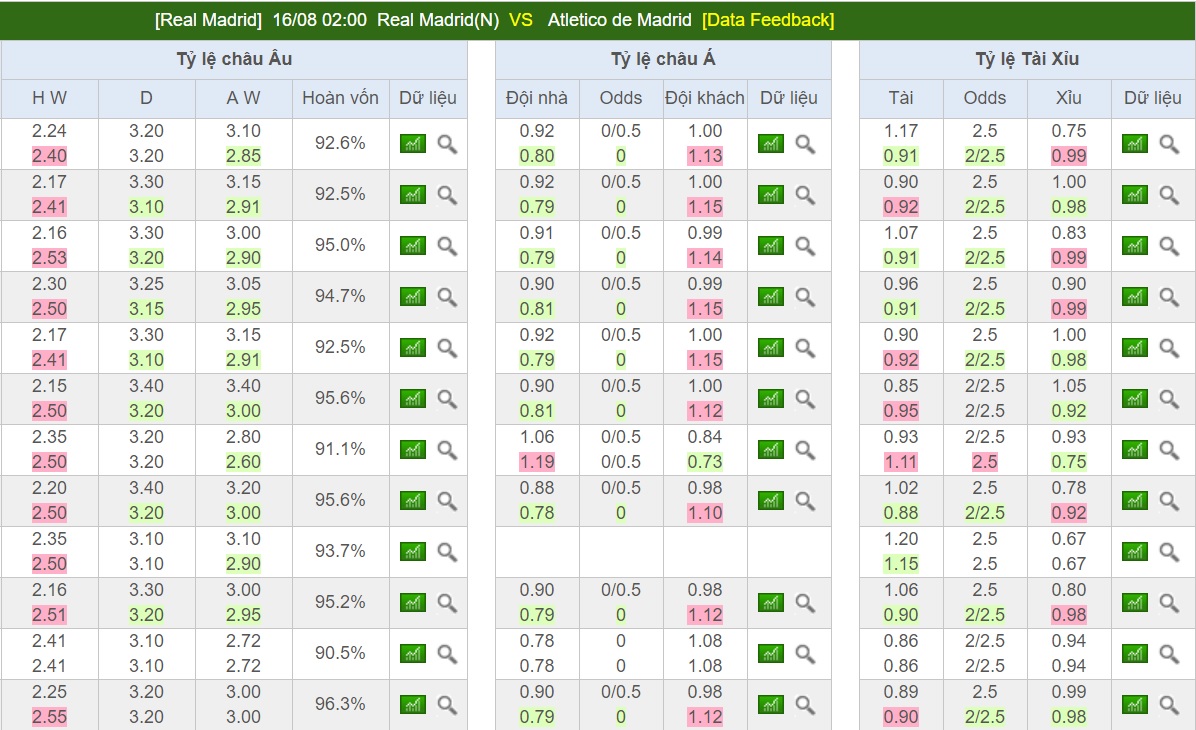
Task: Select the 91.1% return value
Action: point(340,449)
